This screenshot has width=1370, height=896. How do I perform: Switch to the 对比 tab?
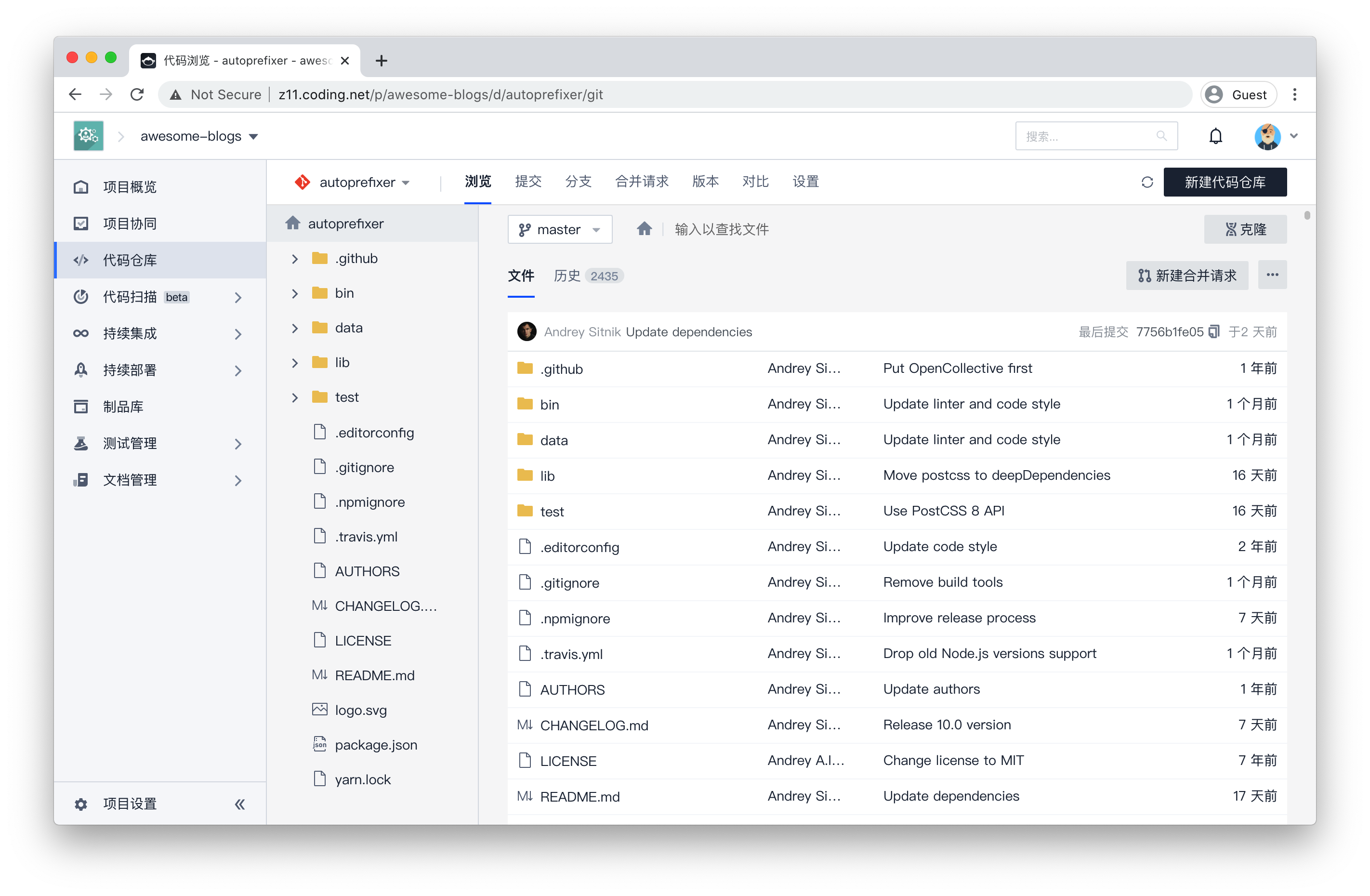point(755,182)
